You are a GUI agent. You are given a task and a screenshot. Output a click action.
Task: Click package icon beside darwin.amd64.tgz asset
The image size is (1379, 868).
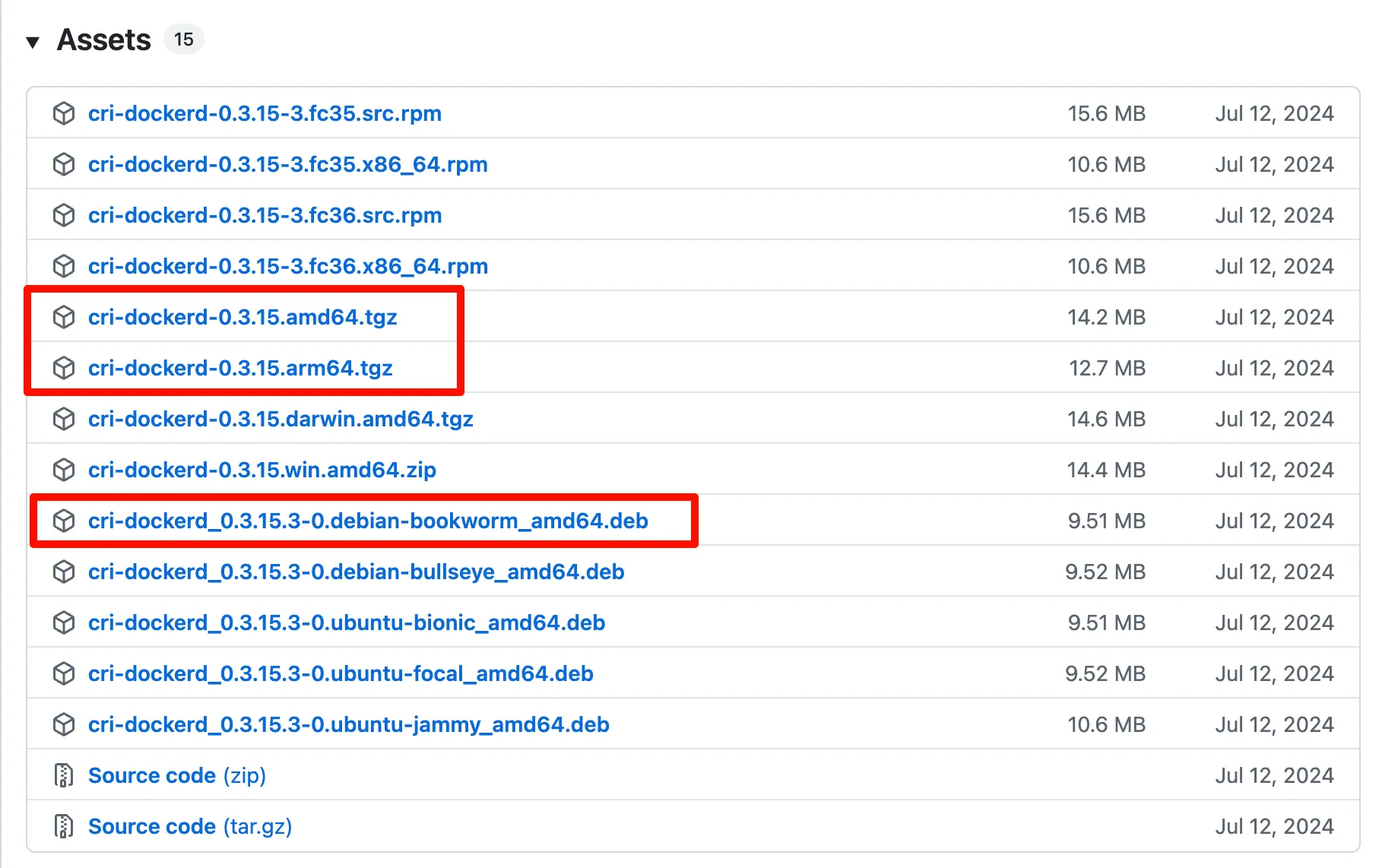tap(64, 419)
